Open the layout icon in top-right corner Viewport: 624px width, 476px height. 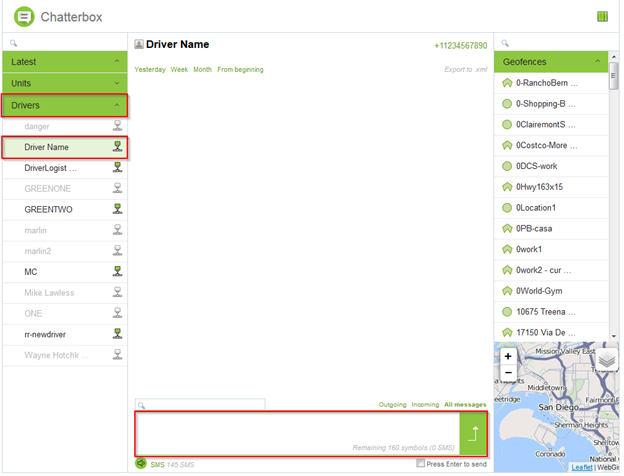tap(602, 16)
